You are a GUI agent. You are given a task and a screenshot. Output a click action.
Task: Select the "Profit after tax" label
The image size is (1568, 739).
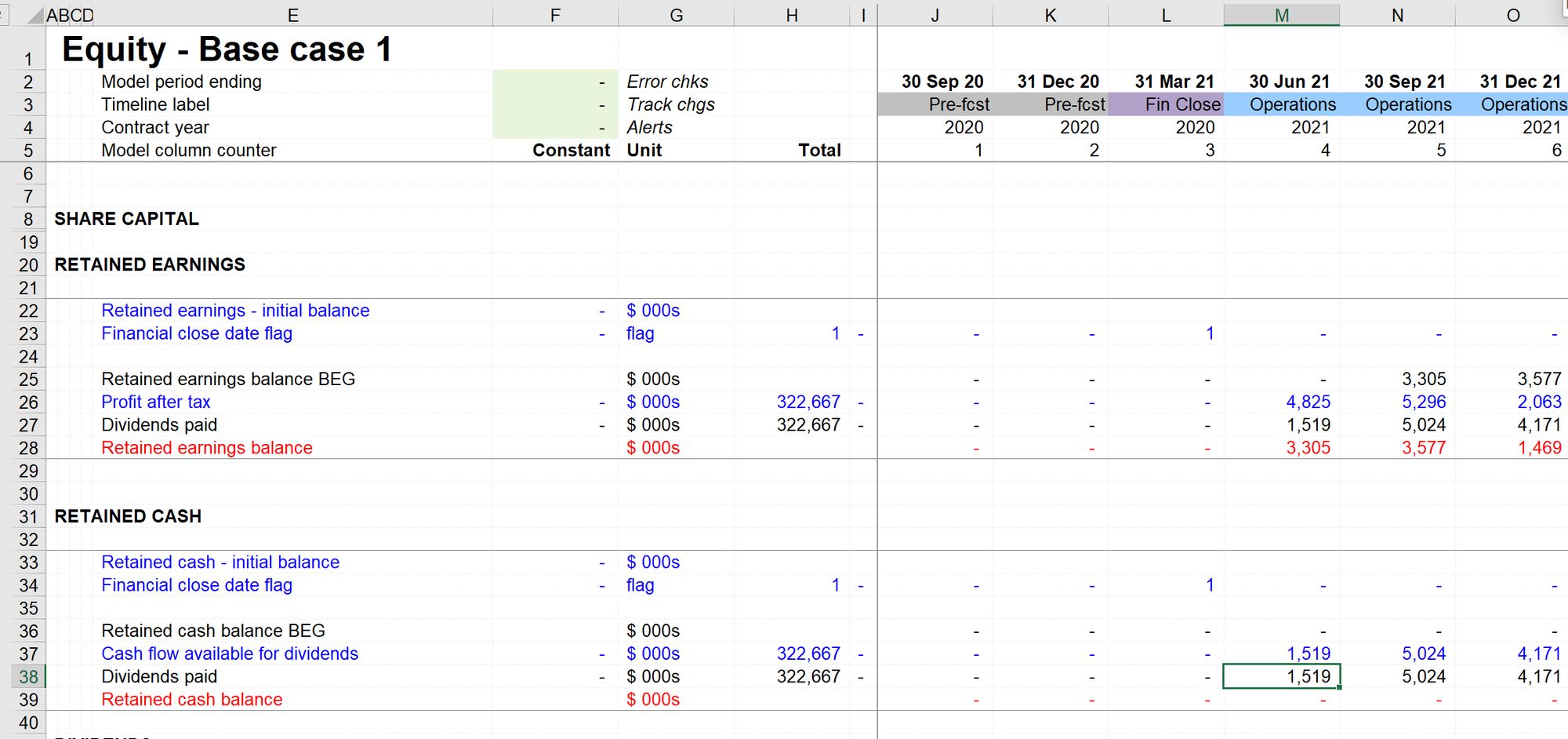click(x=156, y=402)
